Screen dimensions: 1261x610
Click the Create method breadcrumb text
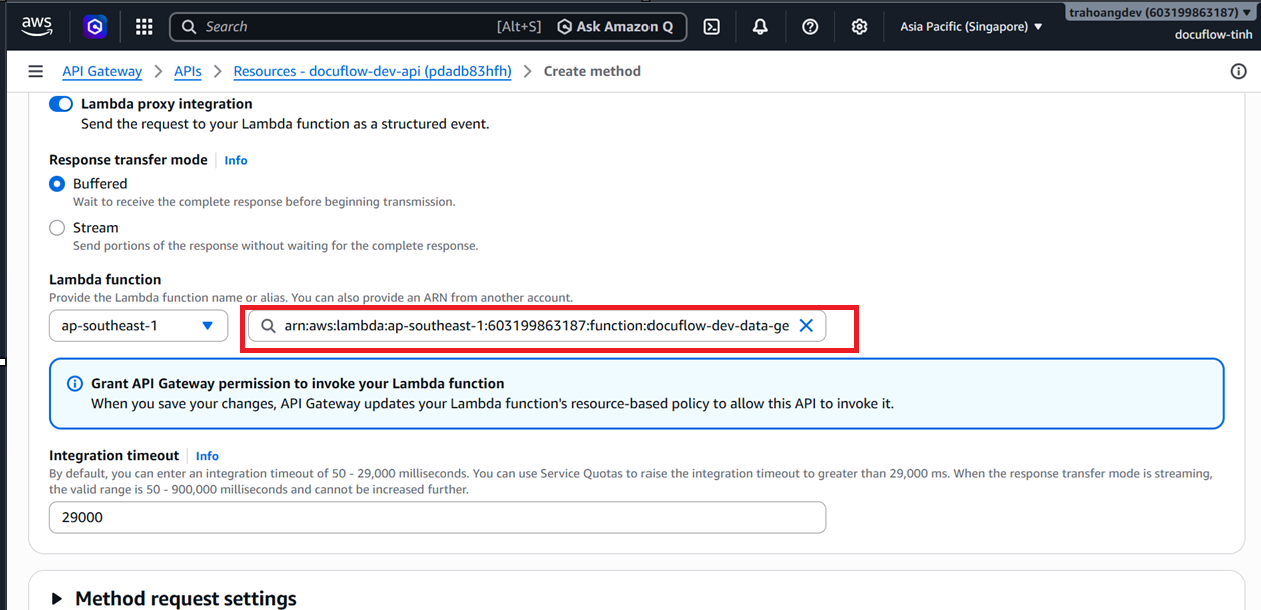[x=592, y=71]
